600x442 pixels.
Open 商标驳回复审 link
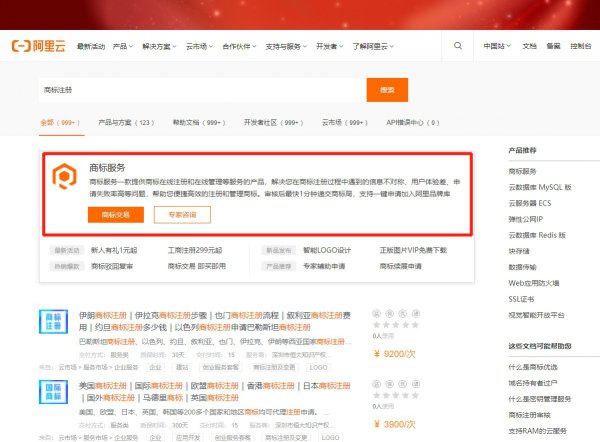coord(112,266)
